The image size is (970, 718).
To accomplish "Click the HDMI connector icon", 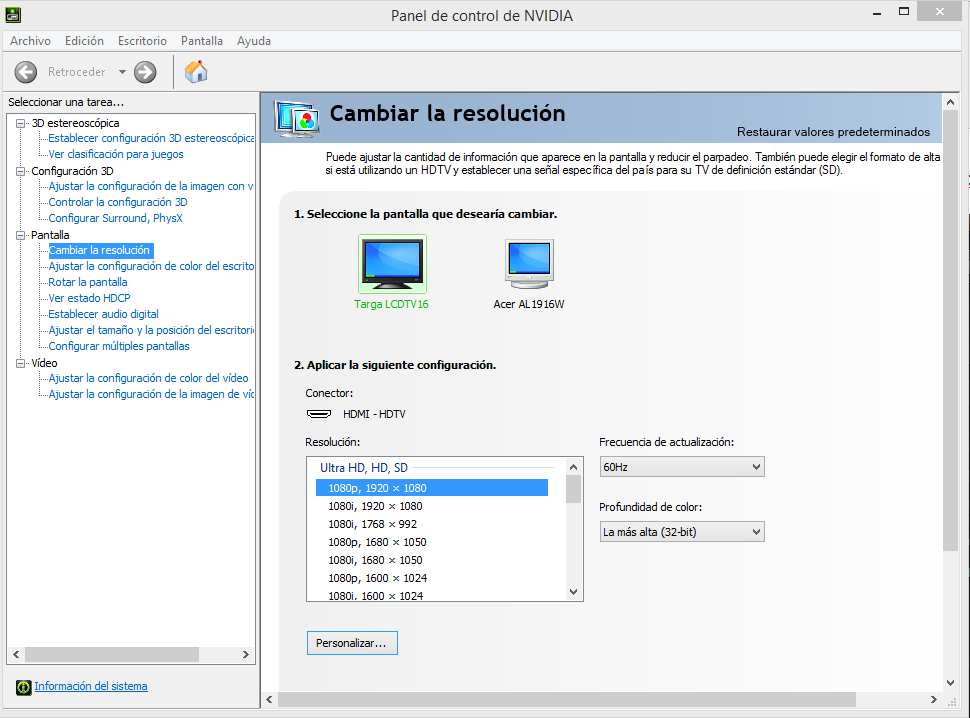I will point(319,414).
